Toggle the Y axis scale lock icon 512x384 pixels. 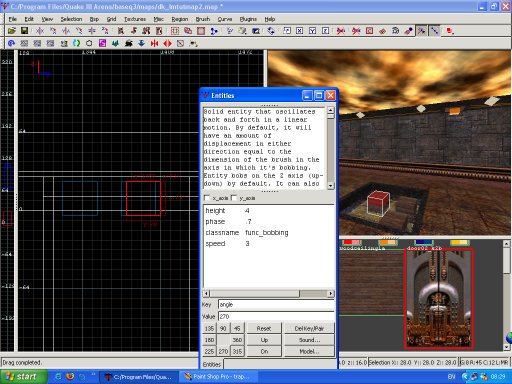tap(312, 31)
